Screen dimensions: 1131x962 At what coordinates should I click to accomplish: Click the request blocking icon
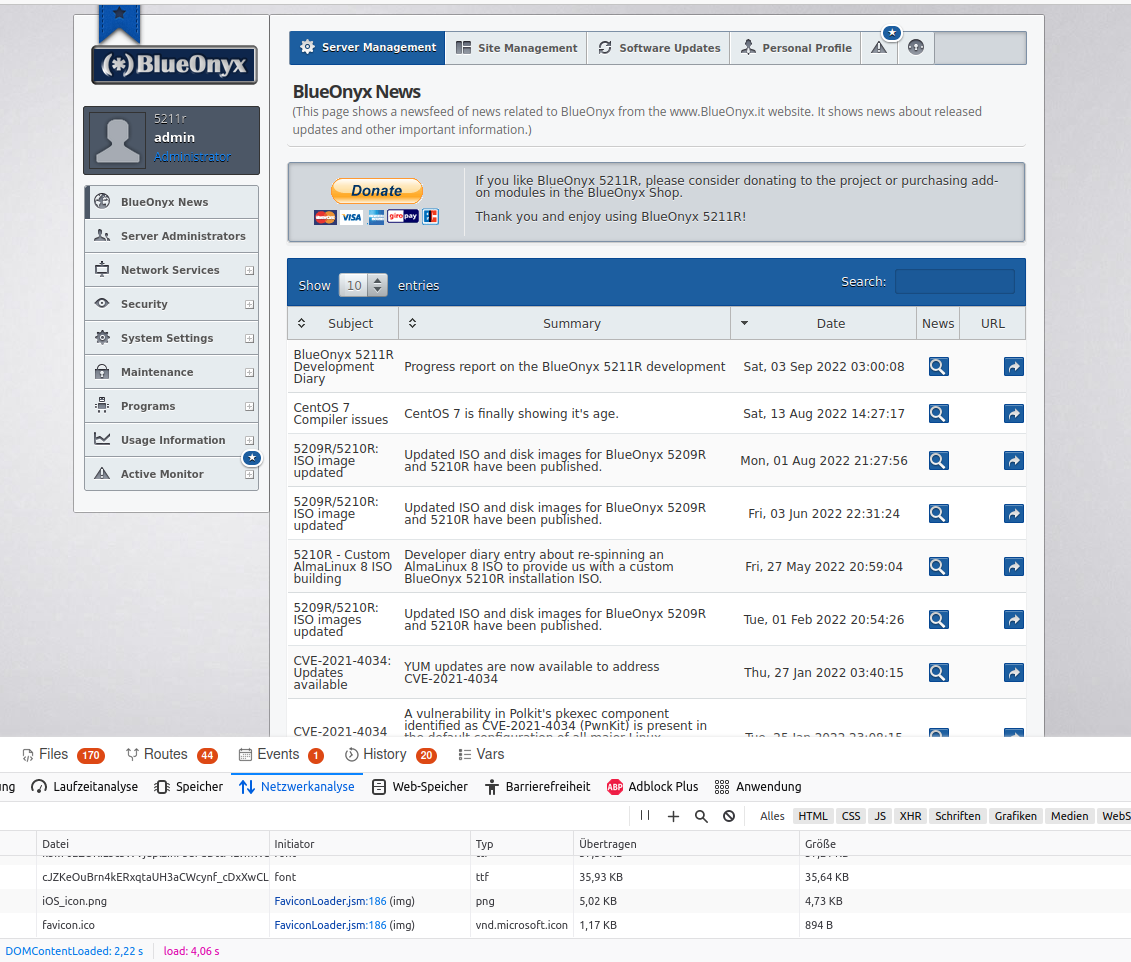729,816
